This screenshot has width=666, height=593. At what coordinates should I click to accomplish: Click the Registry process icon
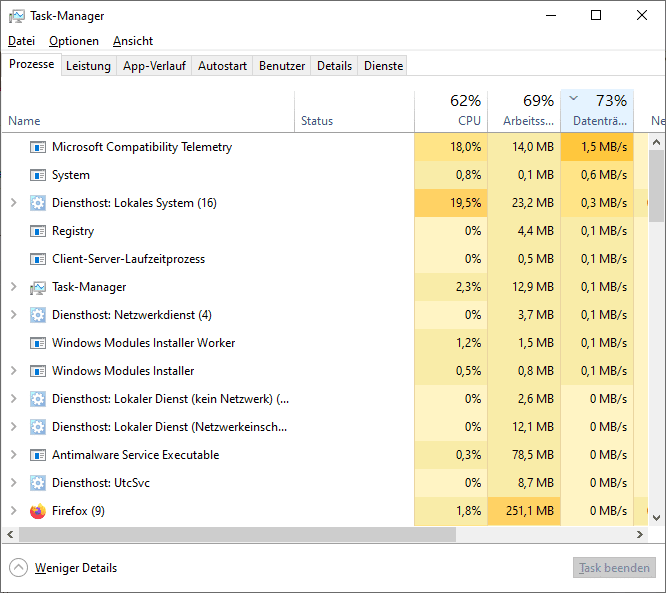coord(38,231)
